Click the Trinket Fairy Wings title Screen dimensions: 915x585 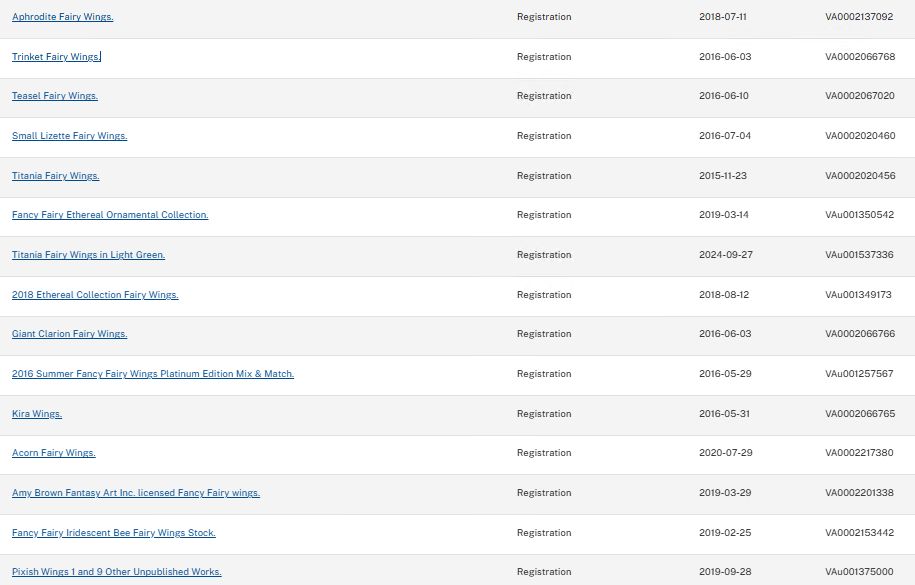[56, 57]
